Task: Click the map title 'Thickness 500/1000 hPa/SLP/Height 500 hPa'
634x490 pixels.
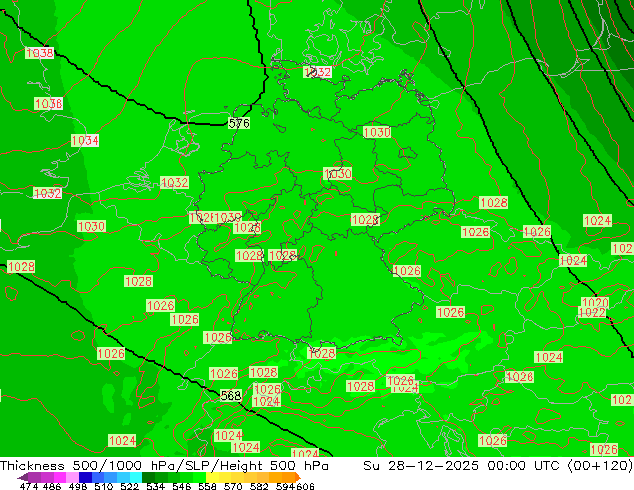Action: coord(164,466)
